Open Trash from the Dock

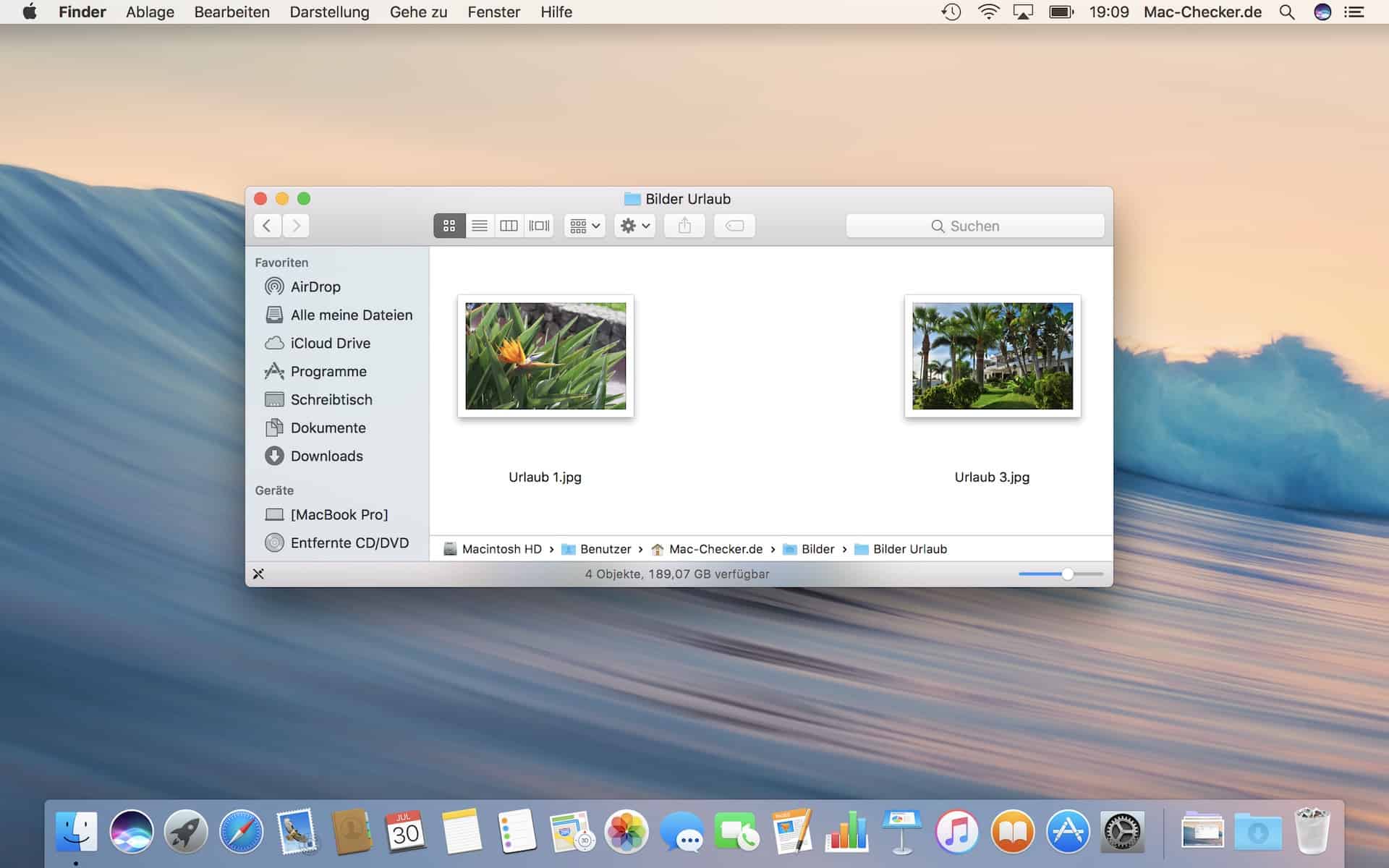[x=1312, y=831]
